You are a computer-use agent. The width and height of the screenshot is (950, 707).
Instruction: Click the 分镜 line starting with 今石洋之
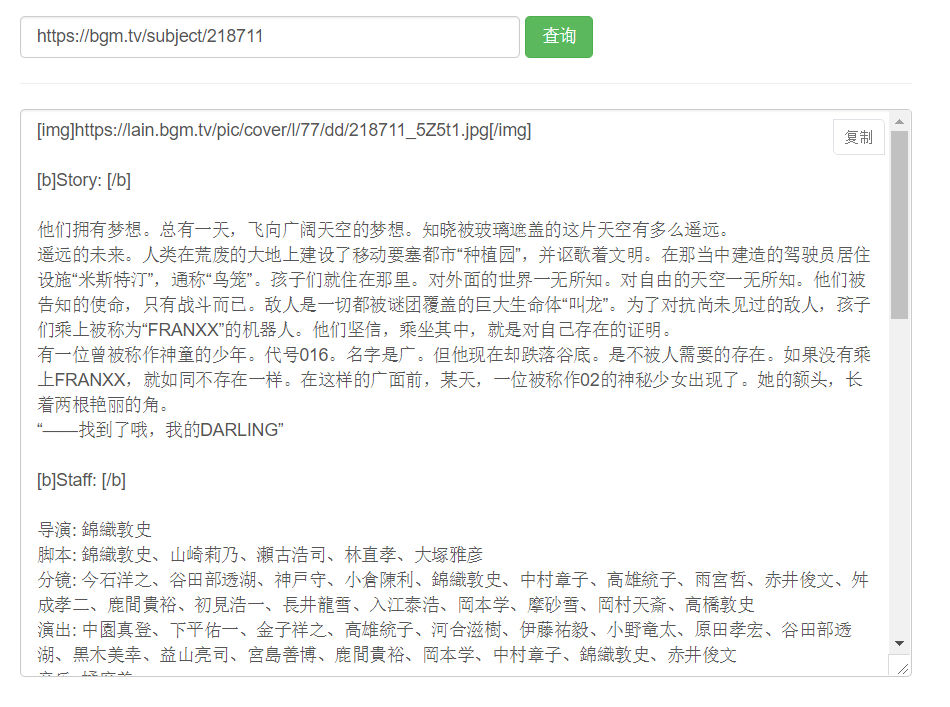coord(453,592)
